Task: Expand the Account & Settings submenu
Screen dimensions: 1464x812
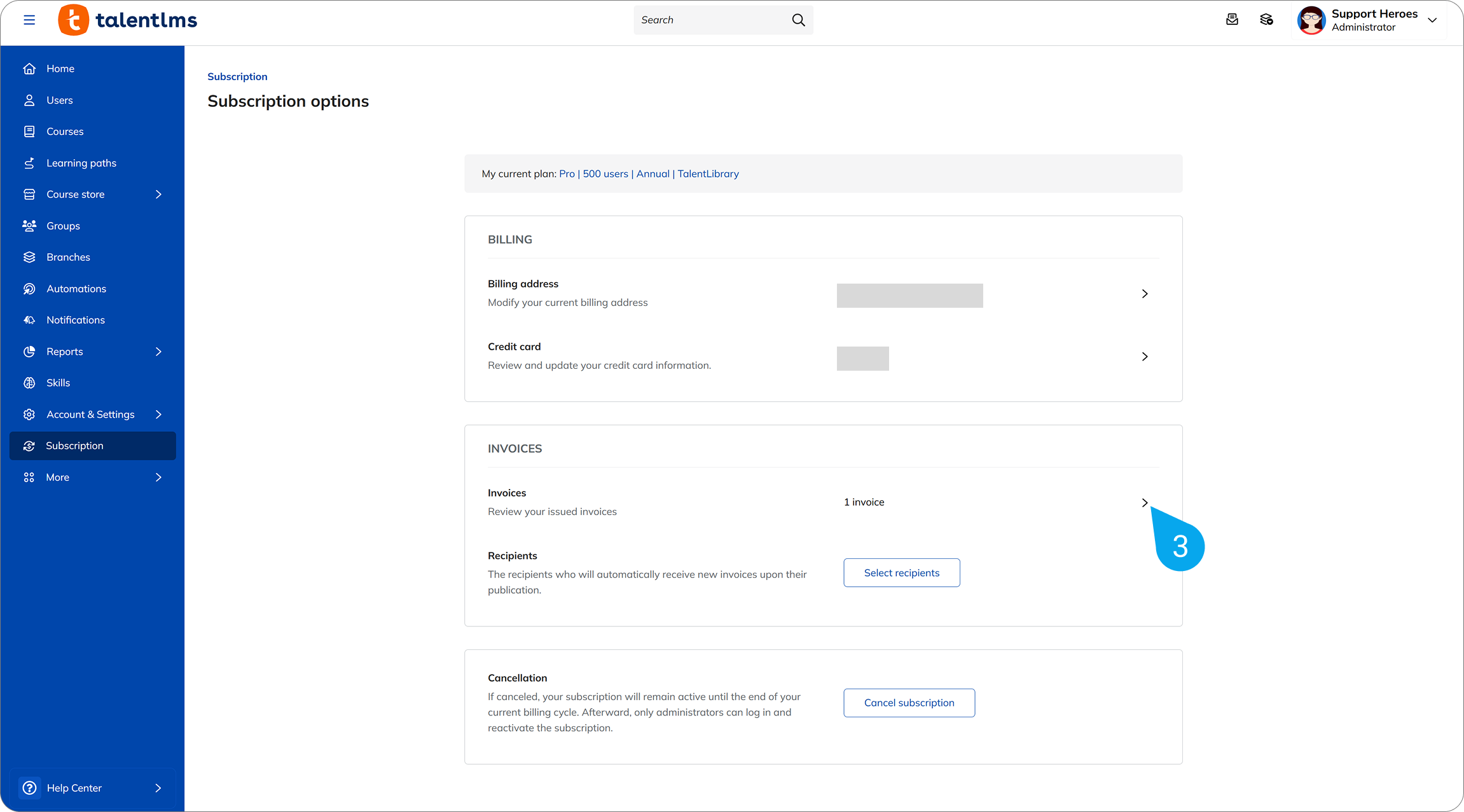Action: coord(158,415)
